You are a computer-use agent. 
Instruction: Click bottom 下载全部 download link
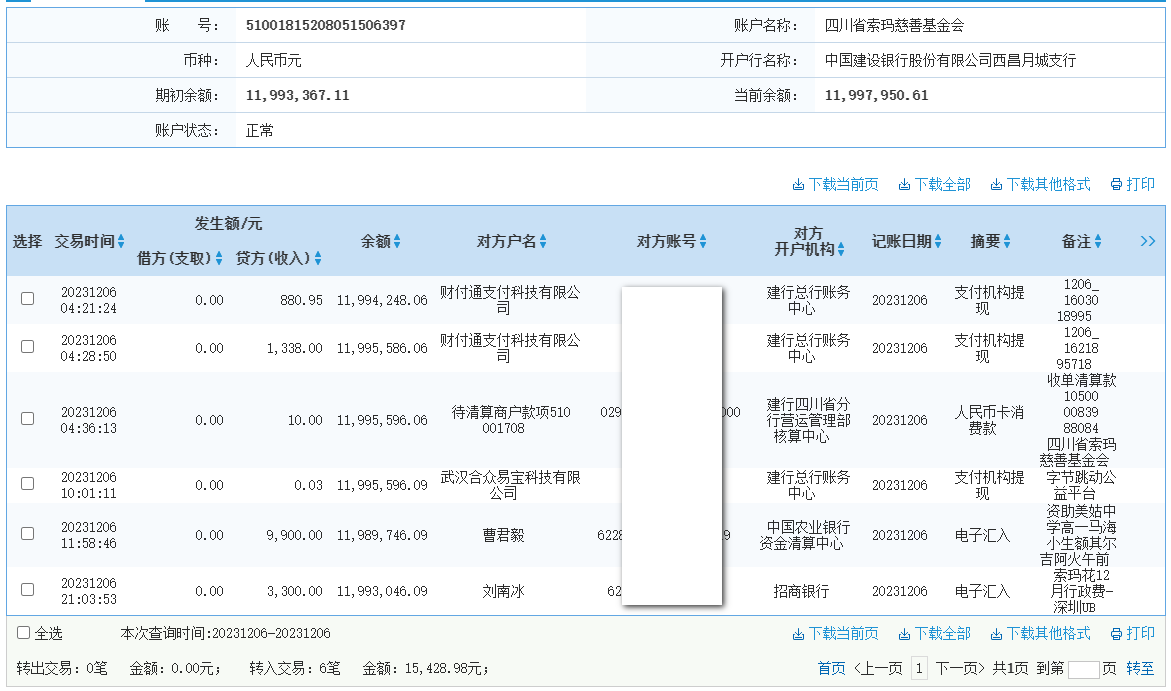[x=934, y=633]
